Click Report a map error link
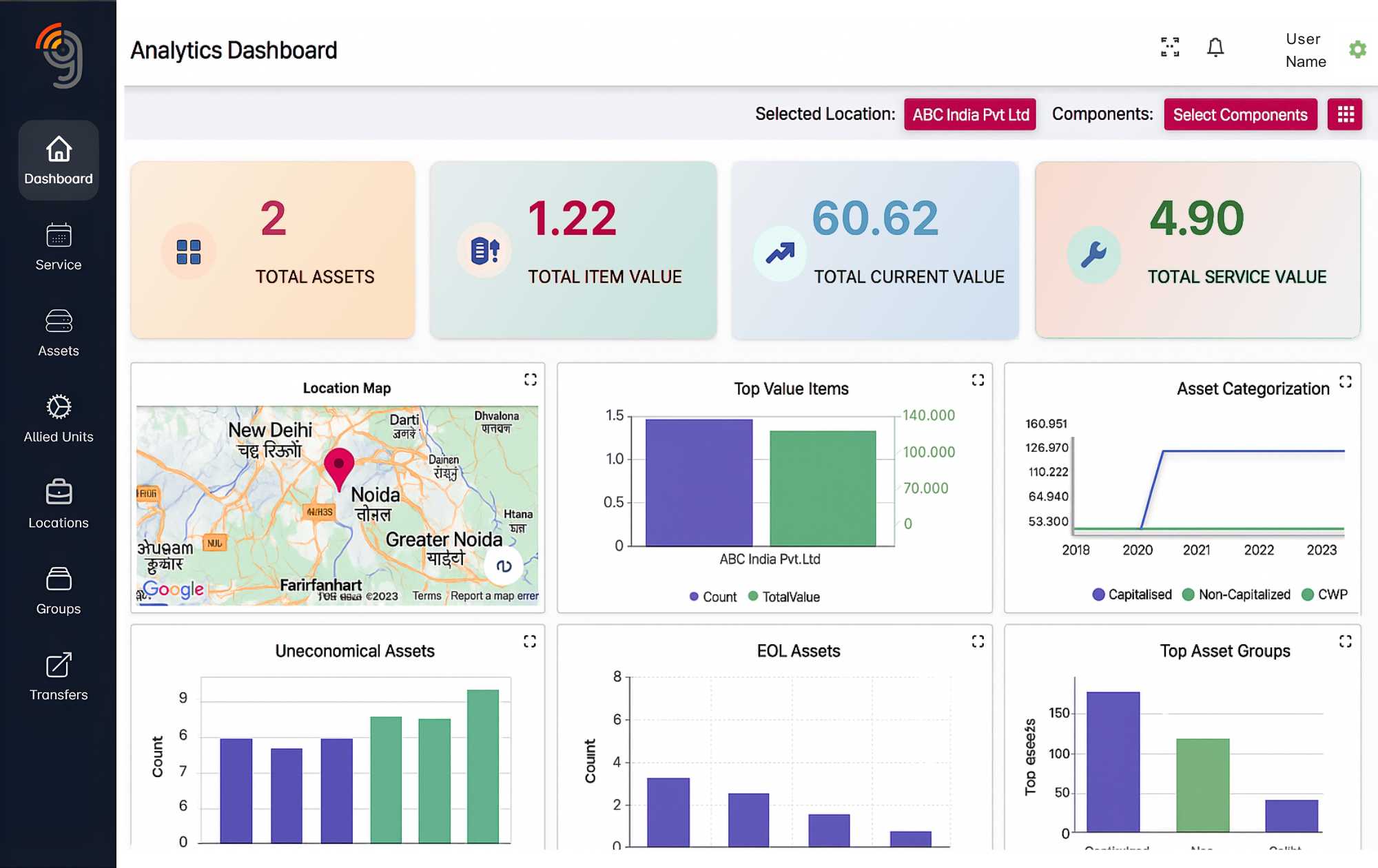Viewport: 1378px width, 868px height. pos(494,596)
